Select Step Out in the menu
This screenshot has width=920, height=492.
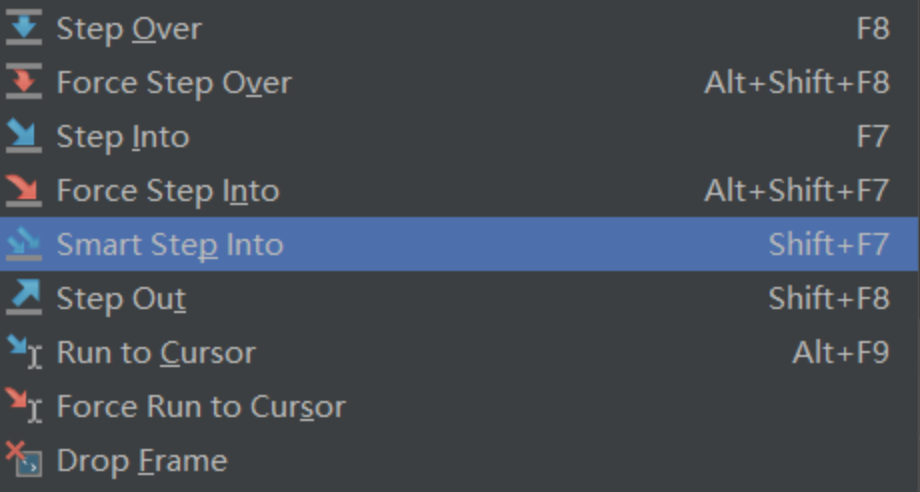(460, 298)
